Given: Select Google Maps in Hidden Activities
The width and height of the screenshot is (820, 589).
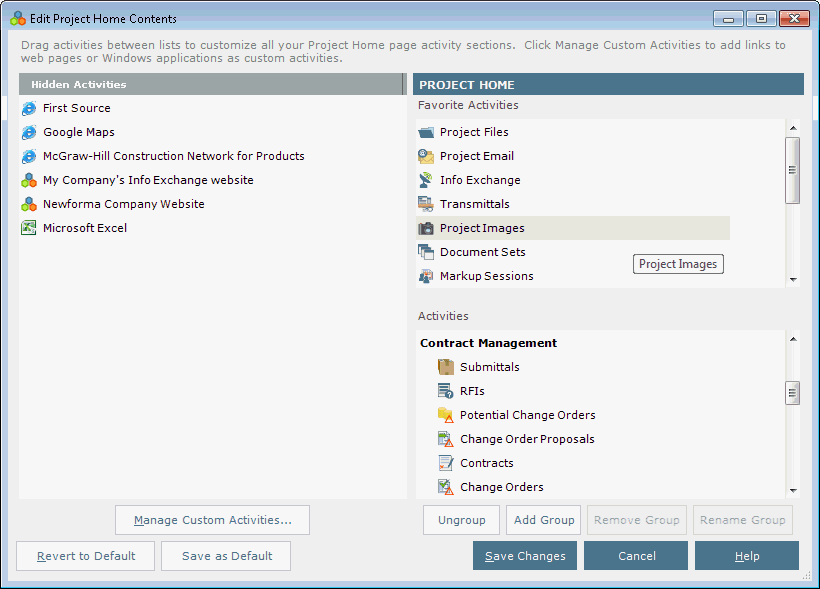Looking at the screenshot, I should [x=79, y=132].
